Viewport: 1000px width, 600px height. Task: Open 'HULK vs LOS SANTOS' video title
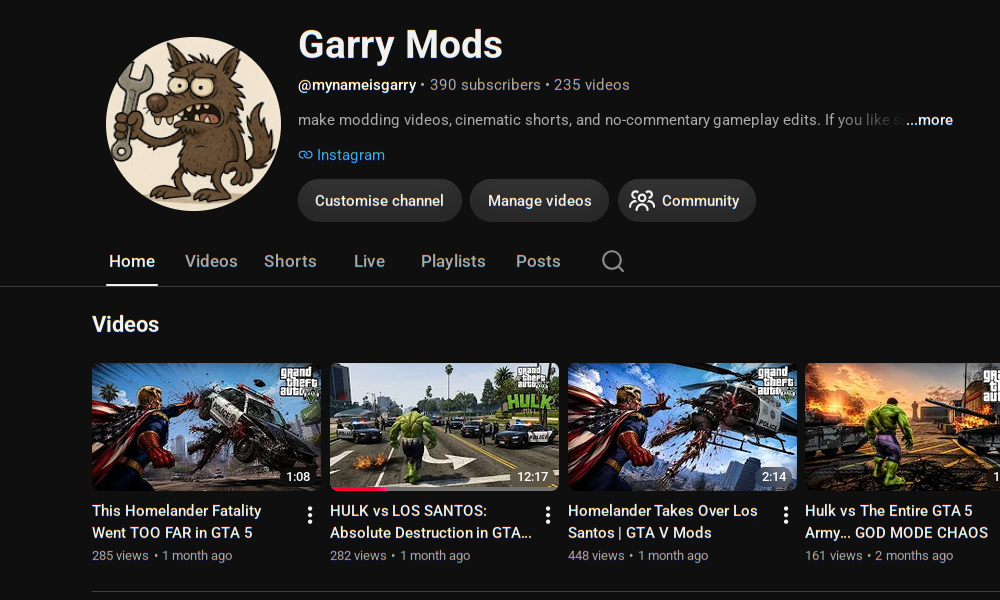coord(430,522)
